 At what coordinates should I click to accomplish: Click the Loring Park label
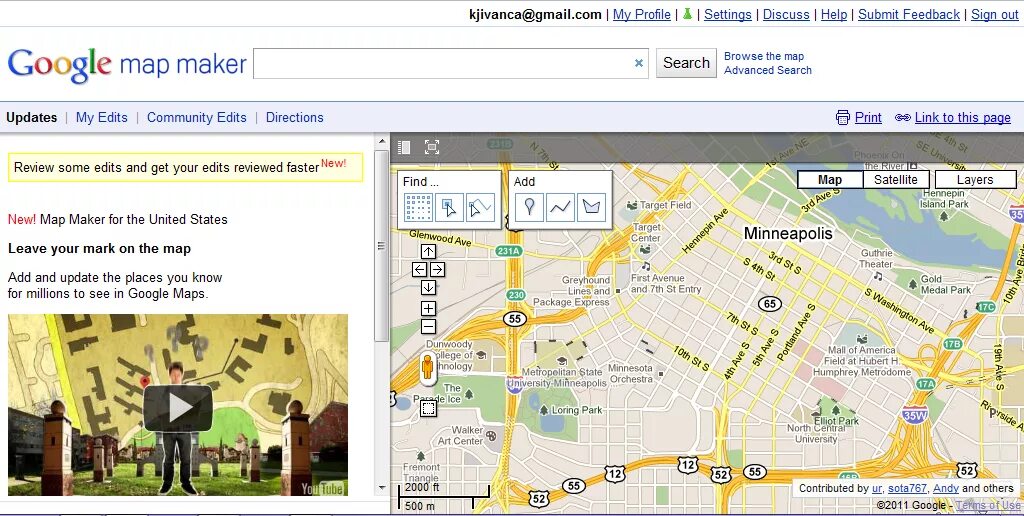point(577,410)
